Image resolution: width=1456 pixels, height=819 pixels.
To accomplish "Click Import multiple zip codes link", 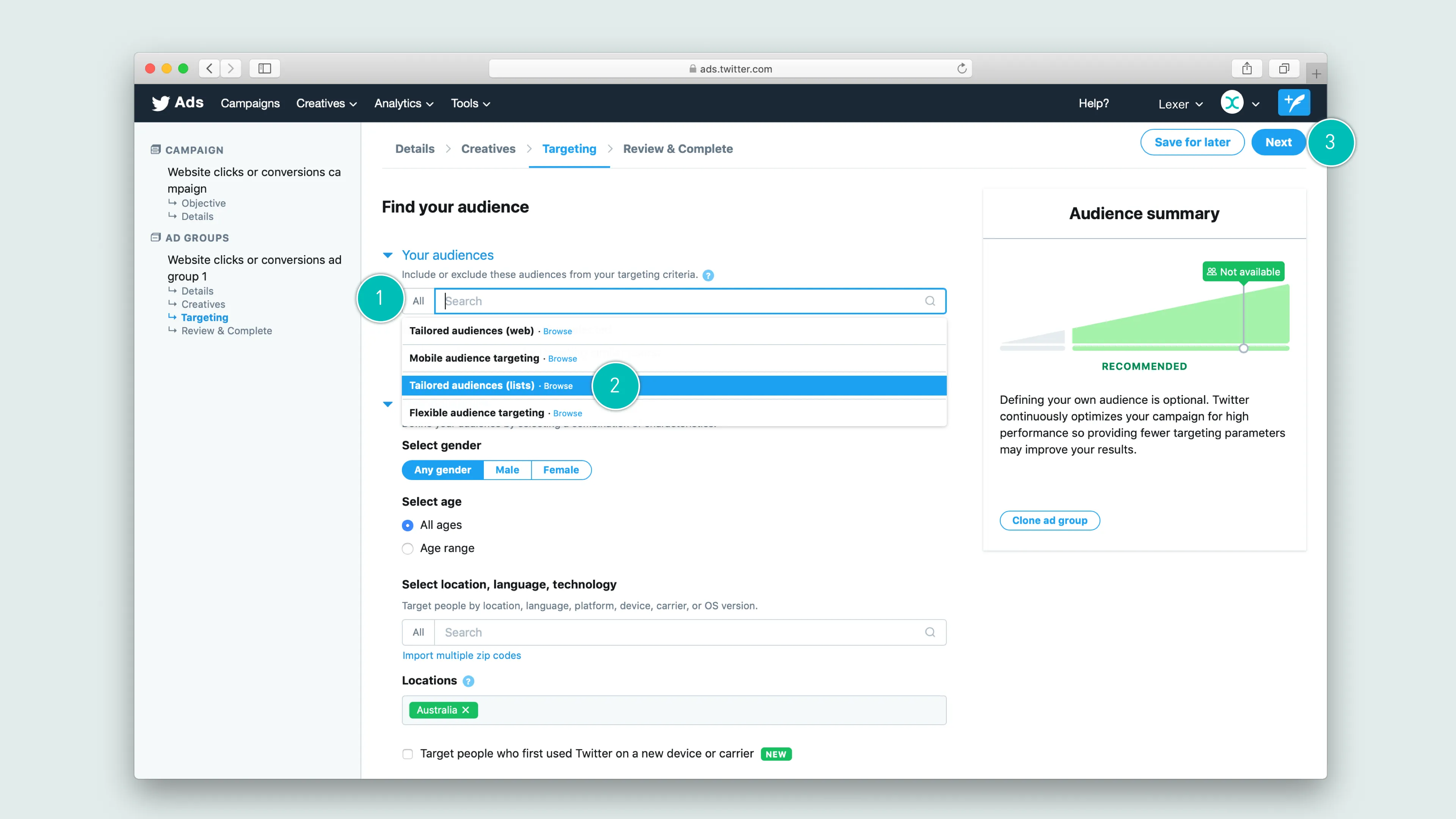I will click(461, 655).
